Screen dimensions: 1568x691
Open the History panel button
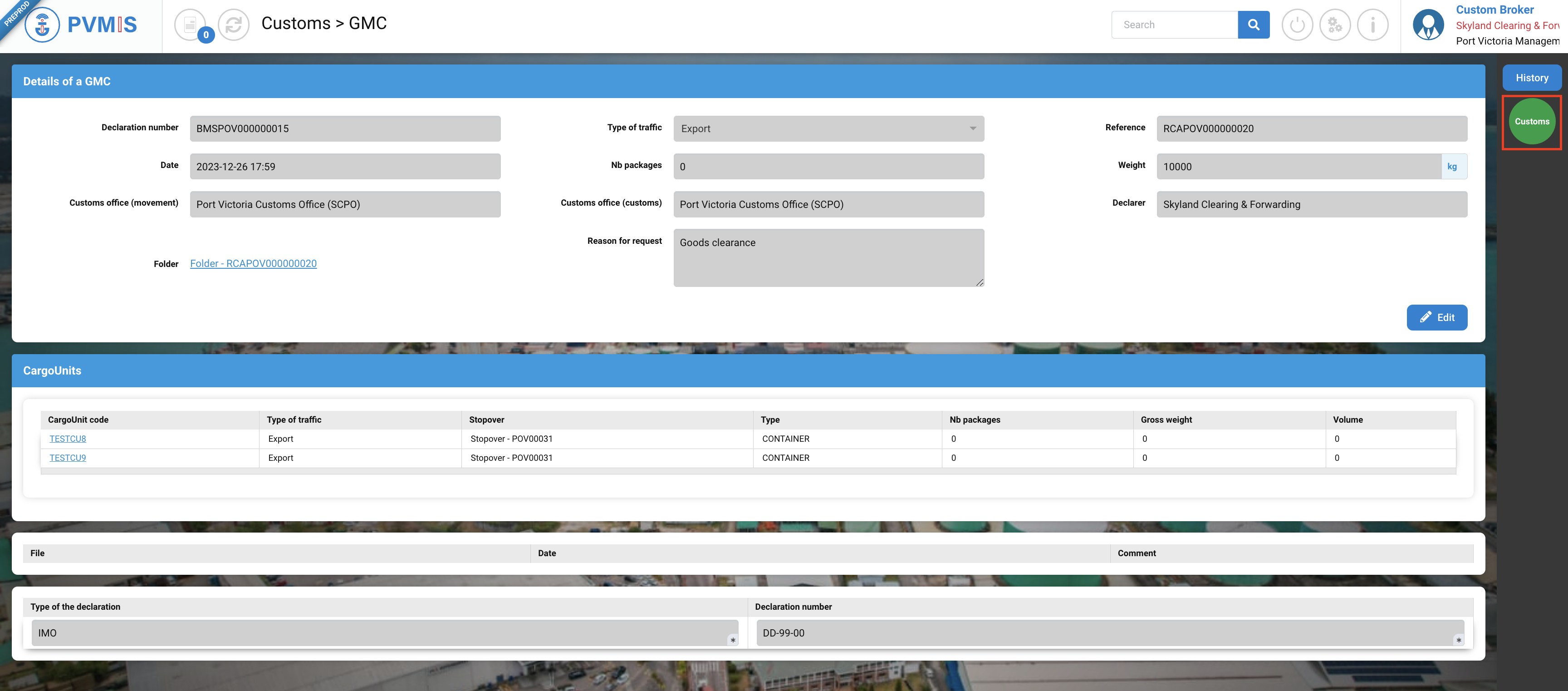click(x=1532, y=78)
